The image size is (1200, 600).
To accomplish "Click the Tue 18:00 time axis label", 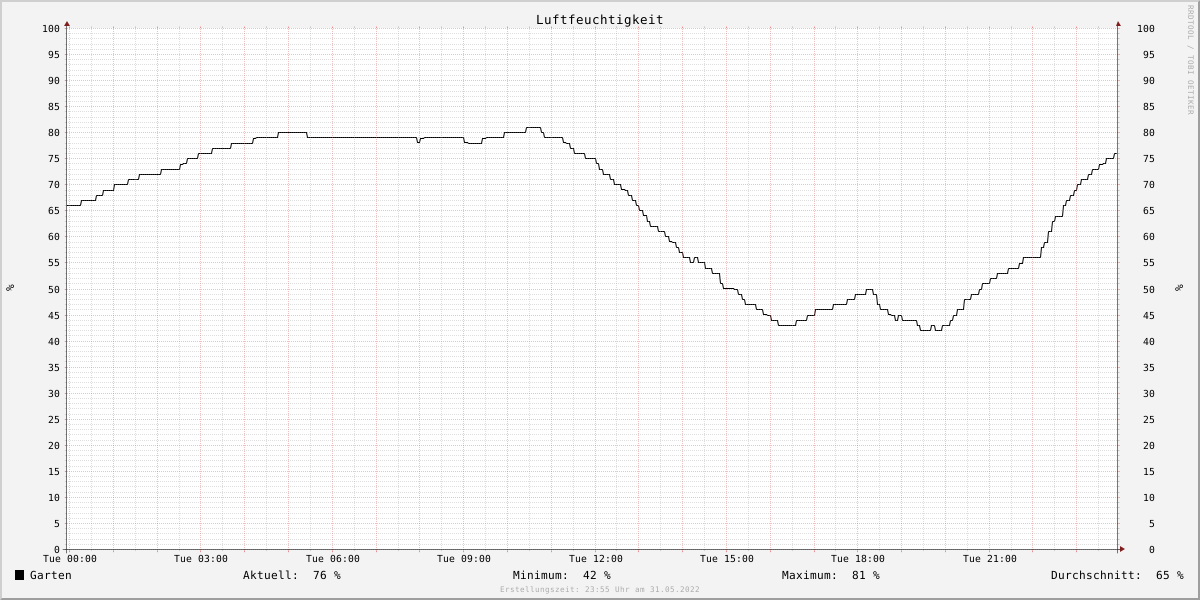I will click(858, 559).
